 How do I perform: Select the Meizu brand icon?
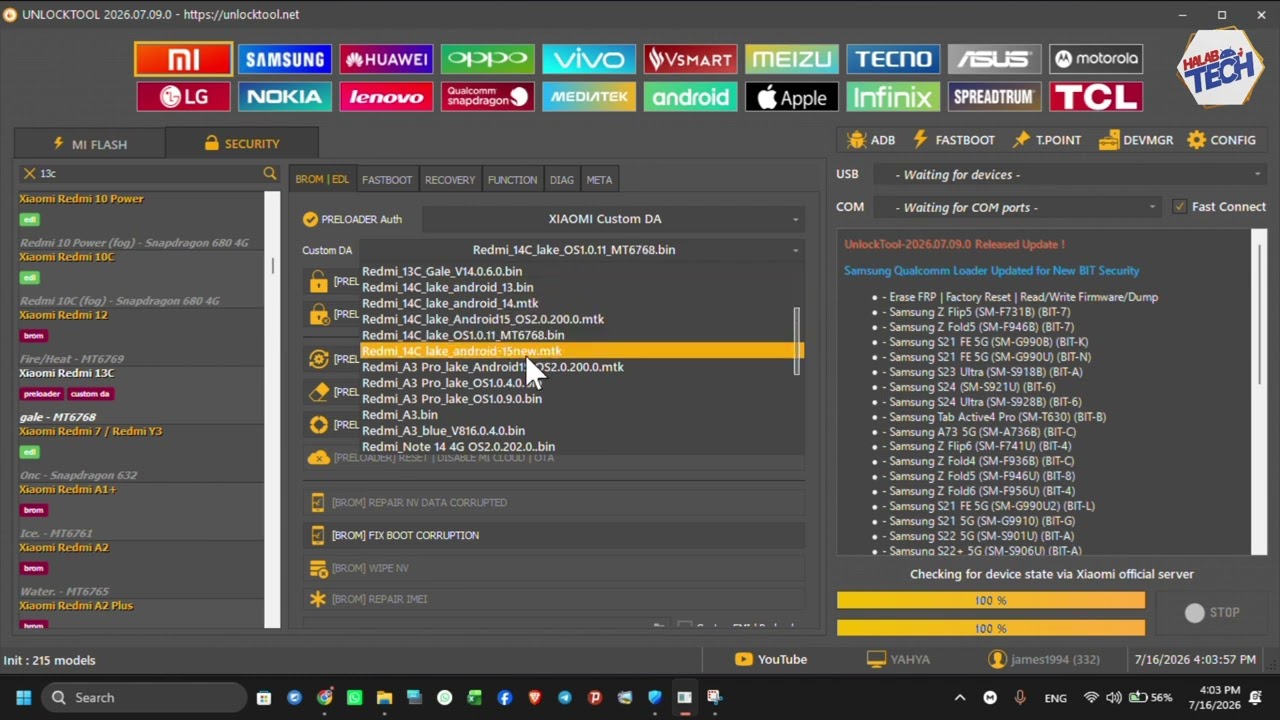[791, 59]
